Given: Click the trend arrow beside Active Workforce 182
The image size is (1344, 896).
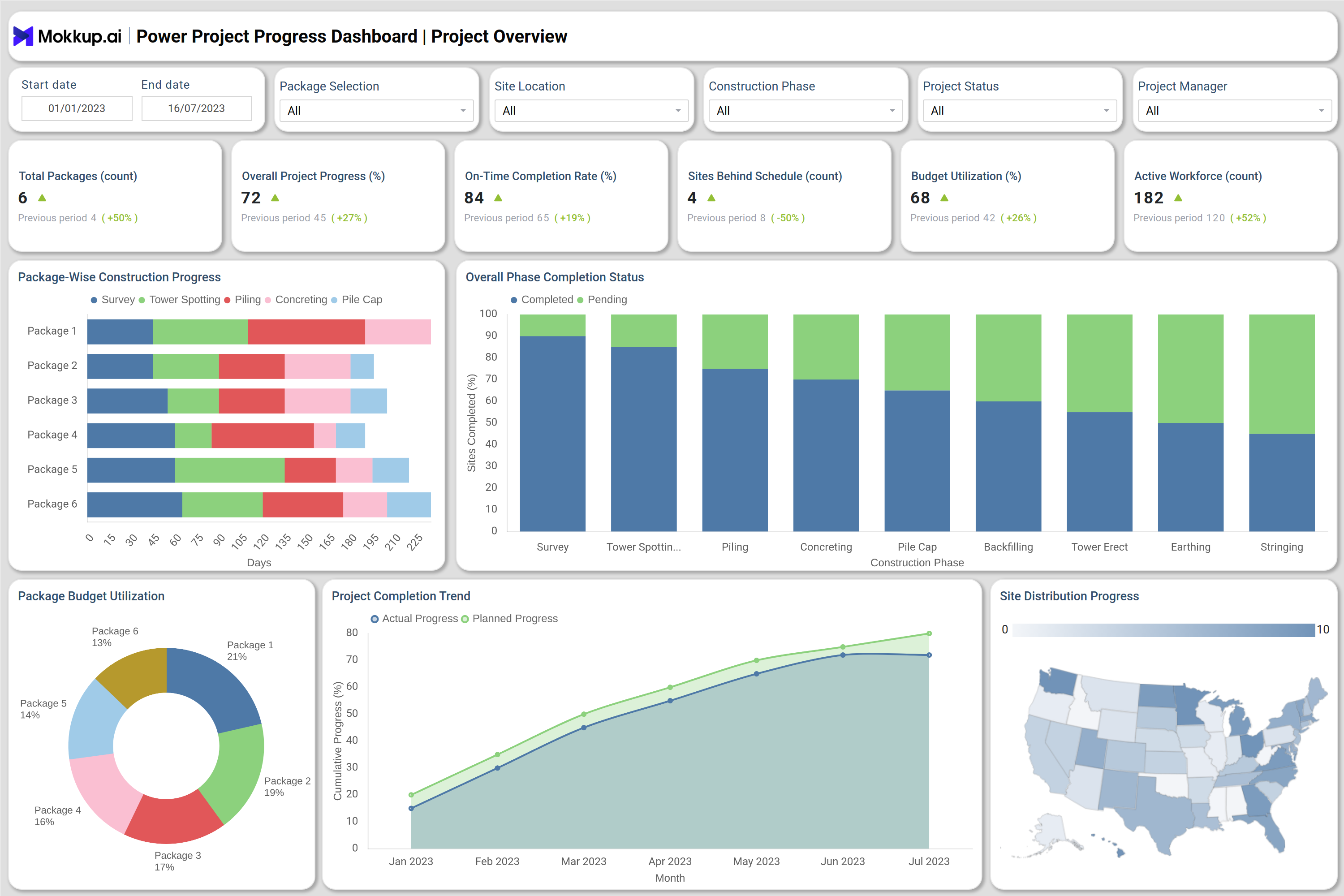Looking at the screenshot, I should pos(1178,198).
